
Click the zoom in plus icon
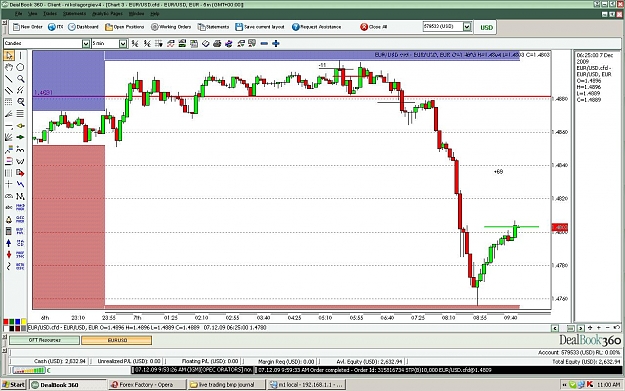pyautogui.click(x=275, y=43)
